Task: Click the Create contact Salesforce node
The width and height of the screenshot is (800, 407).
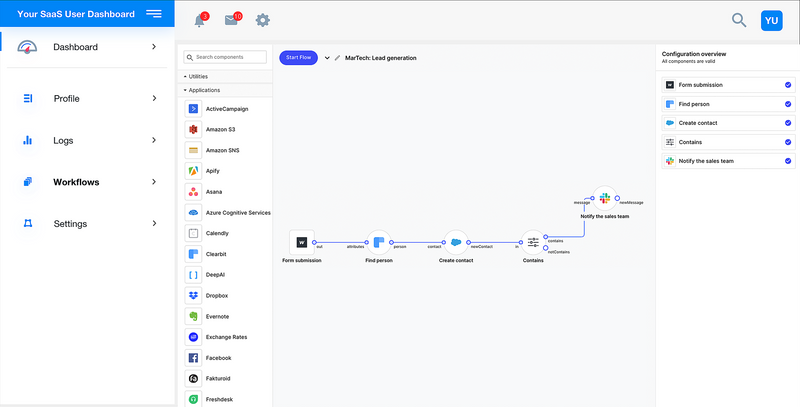Action: point(456,242)
